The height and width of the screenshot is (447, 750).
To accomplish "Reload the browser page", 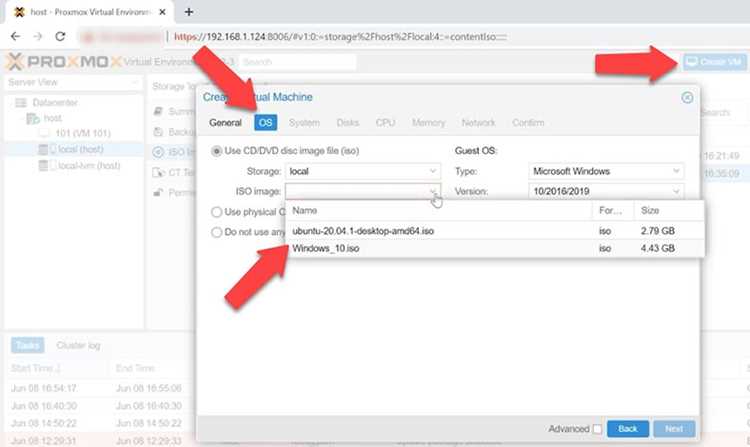I will [x=60, y=36].
